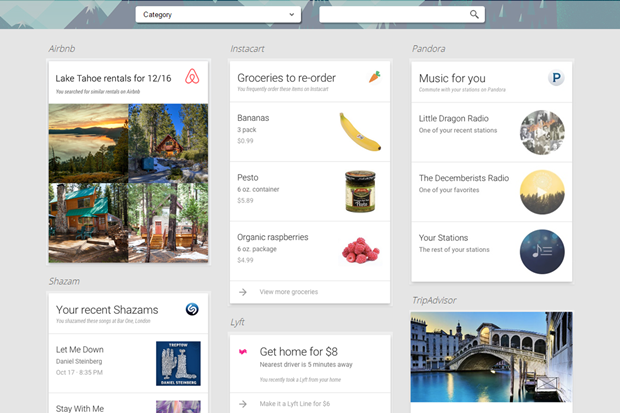Click the Lyft pink logo icon
The image size is (620, 413).
243,351
